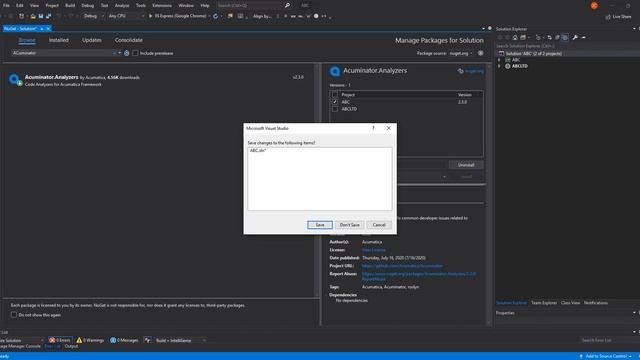Click the Save icon in the toolbar
The image size is (640, 360).
coord(41,16)
